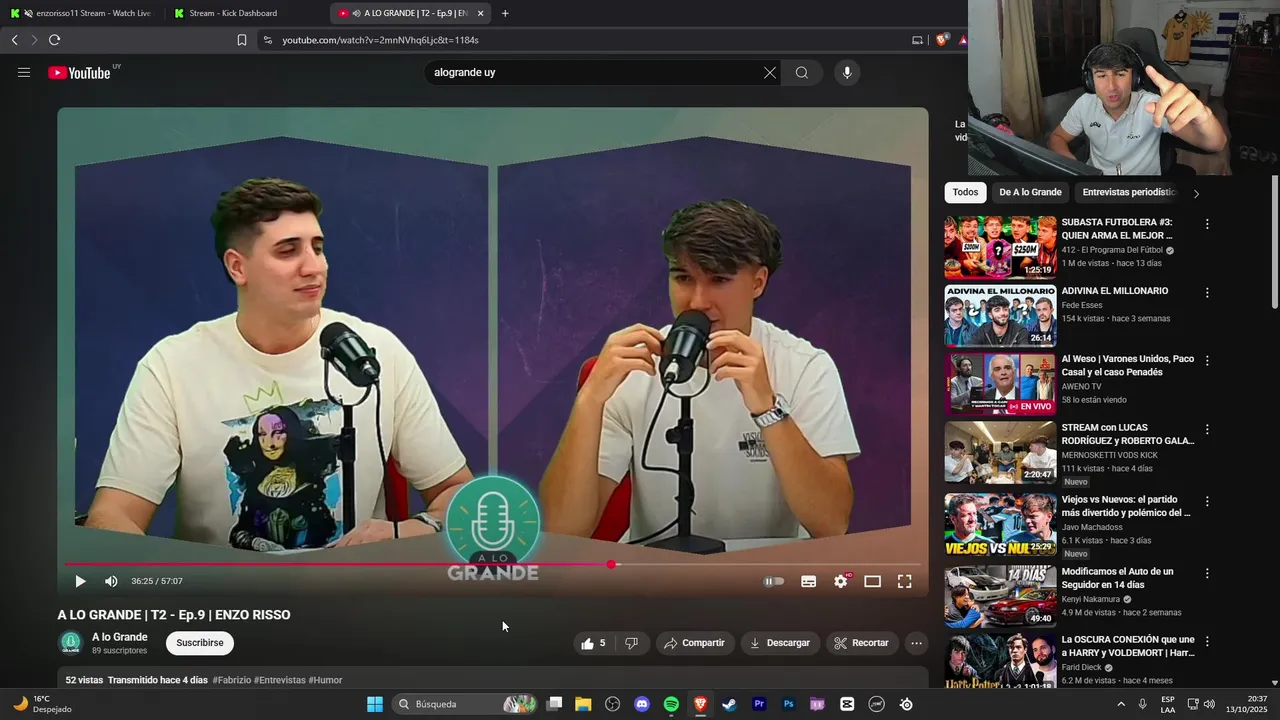
Task: Click the #Fabrizio hashtag
Action: point(231,680)
